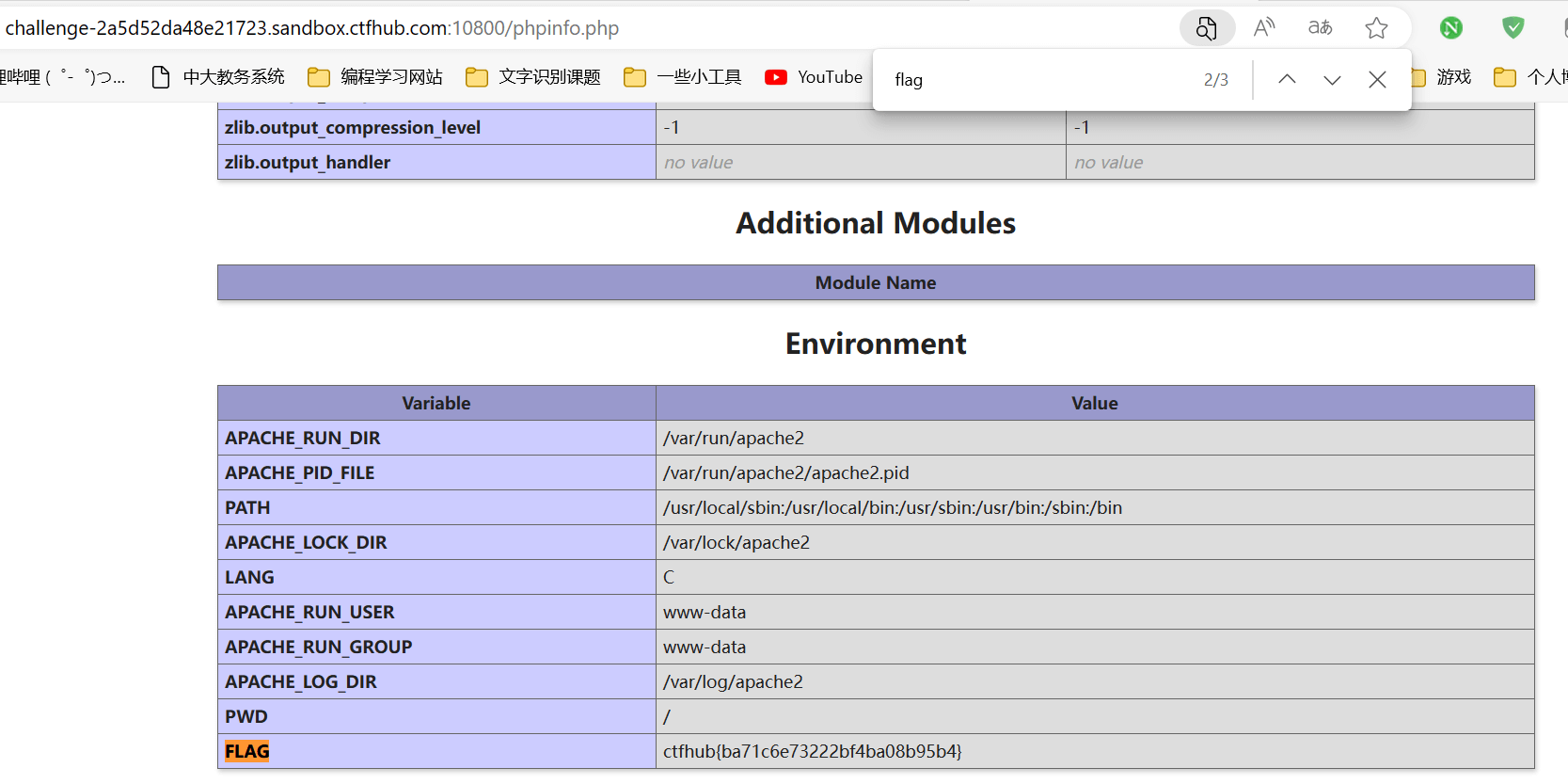Click www-data value in APACHE_RUN_GROUP row
1568x784 pixels.
pyautogui.click(x=1095, y=647)
